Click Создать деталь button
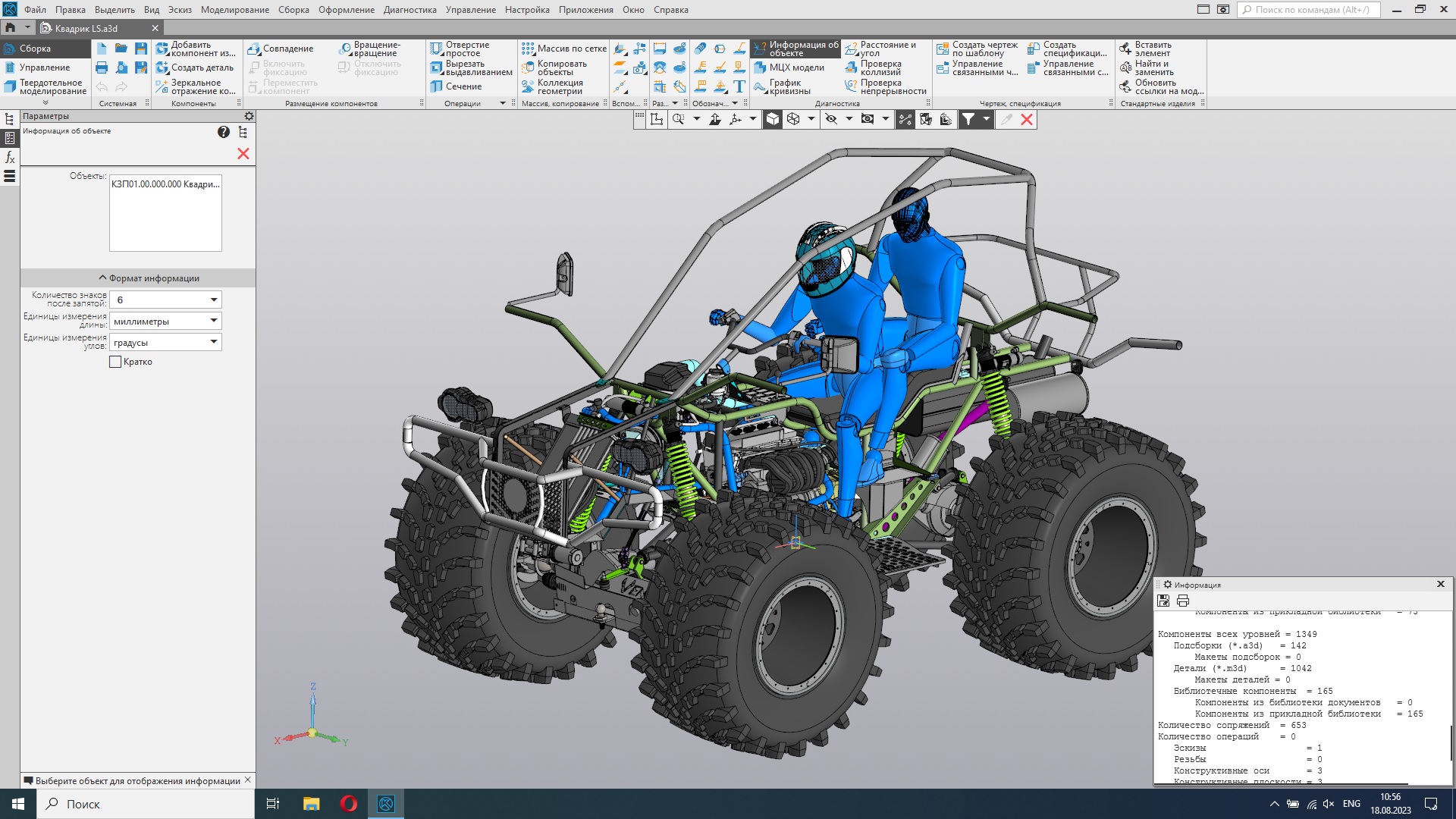Image resolution: width=1456 pixels, height=819 pixels. pyautogui.click(x=202, y=67)
